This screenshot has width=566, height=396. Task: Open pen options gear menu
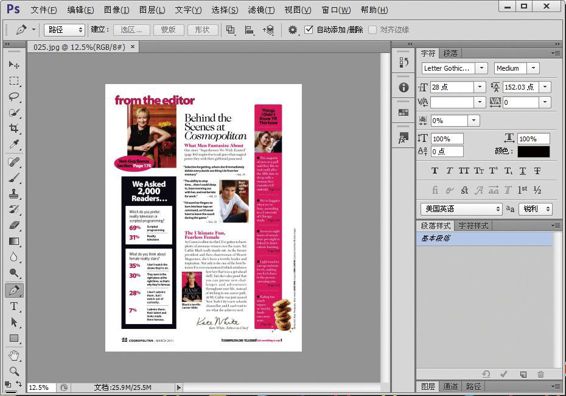(292, 30)
